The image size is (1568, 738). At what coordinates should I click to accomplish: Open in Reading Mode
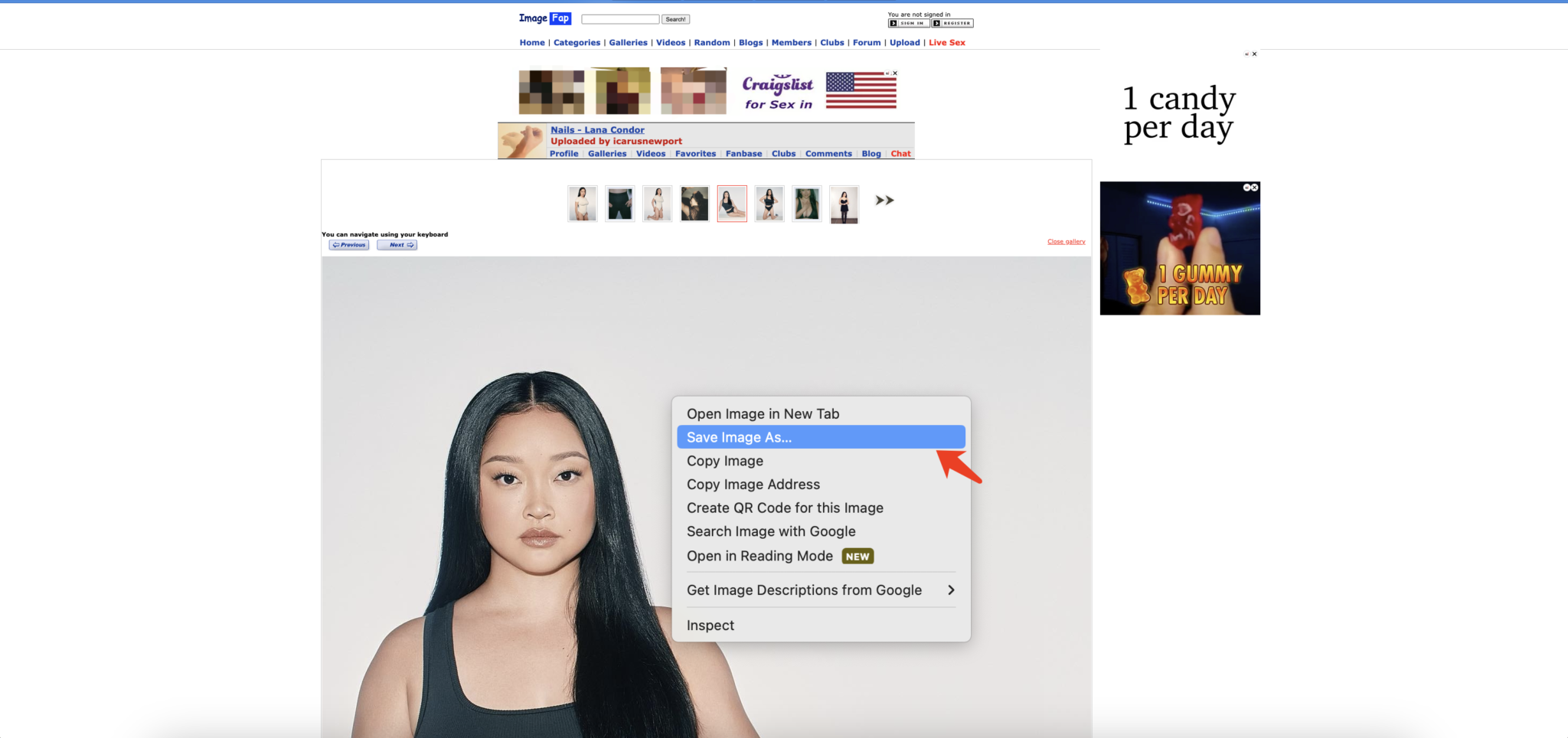point(759,556)
